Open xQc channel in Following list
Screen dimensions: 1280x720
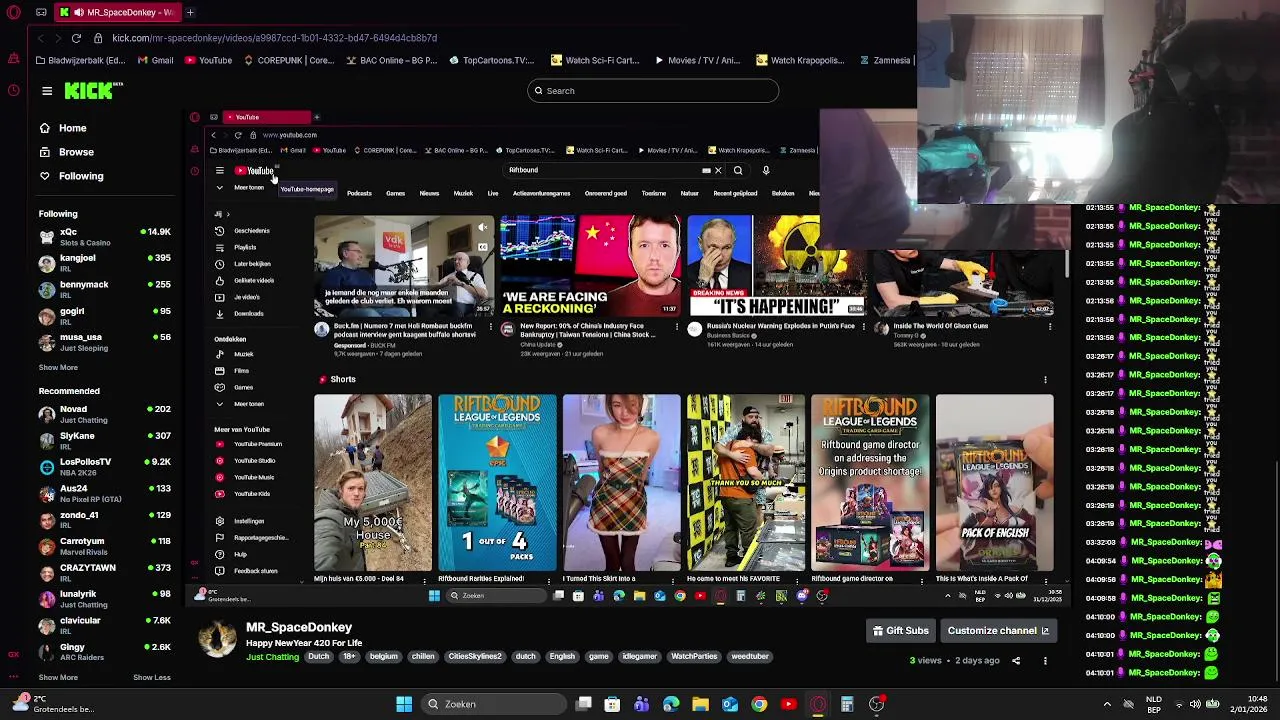tap(105, 237)
